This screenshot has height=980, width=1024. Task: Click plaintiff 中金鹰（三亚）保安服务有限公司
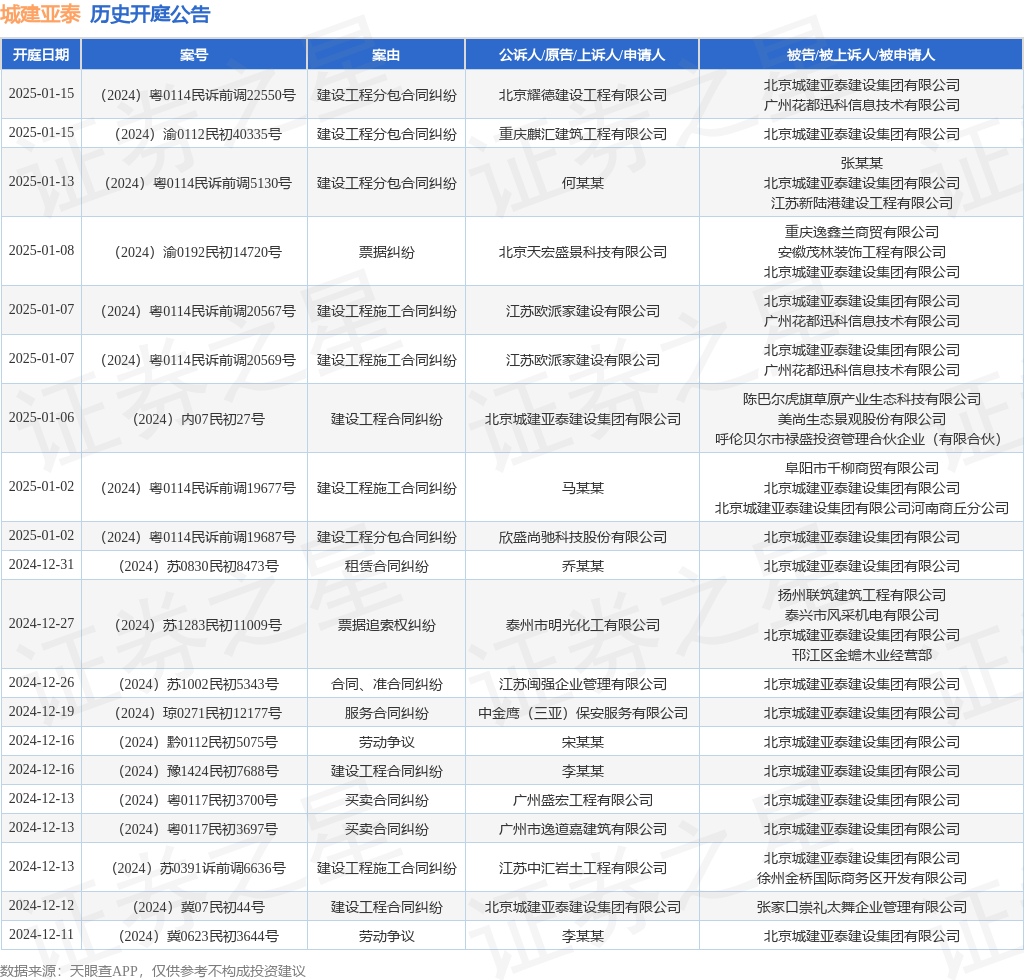pyautogui.click(x=583, y=713)
